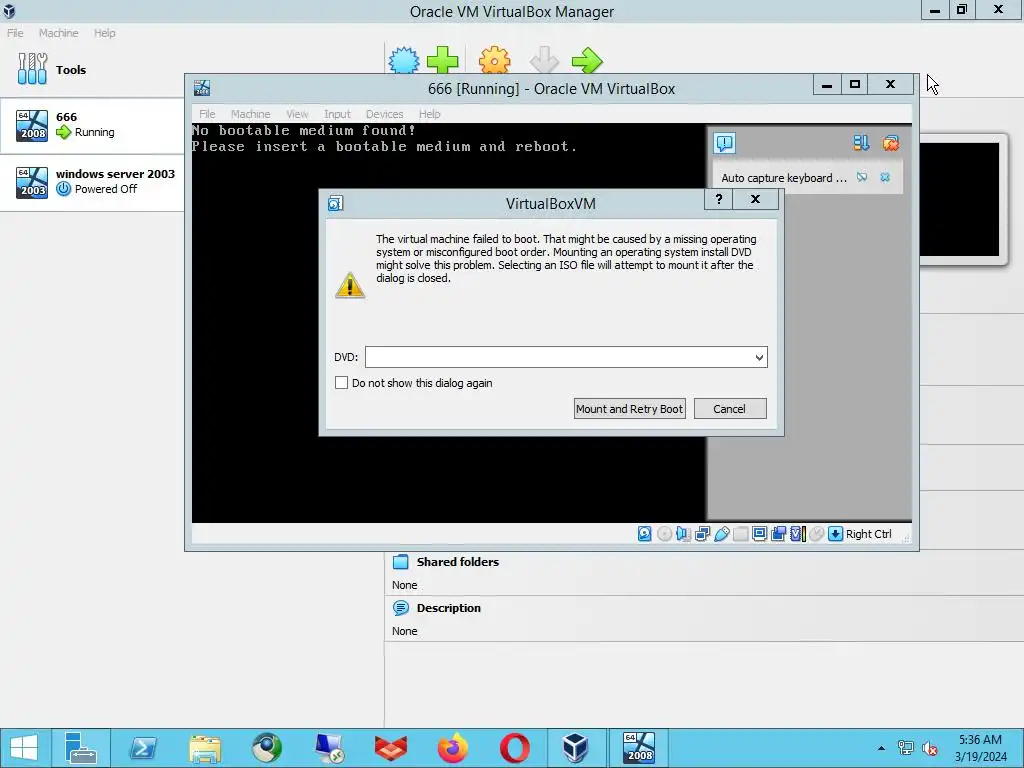This screenshot has height=768, width=1024.
Task: Click the network status icon in VM statusbar
Action: click(703, 534)
